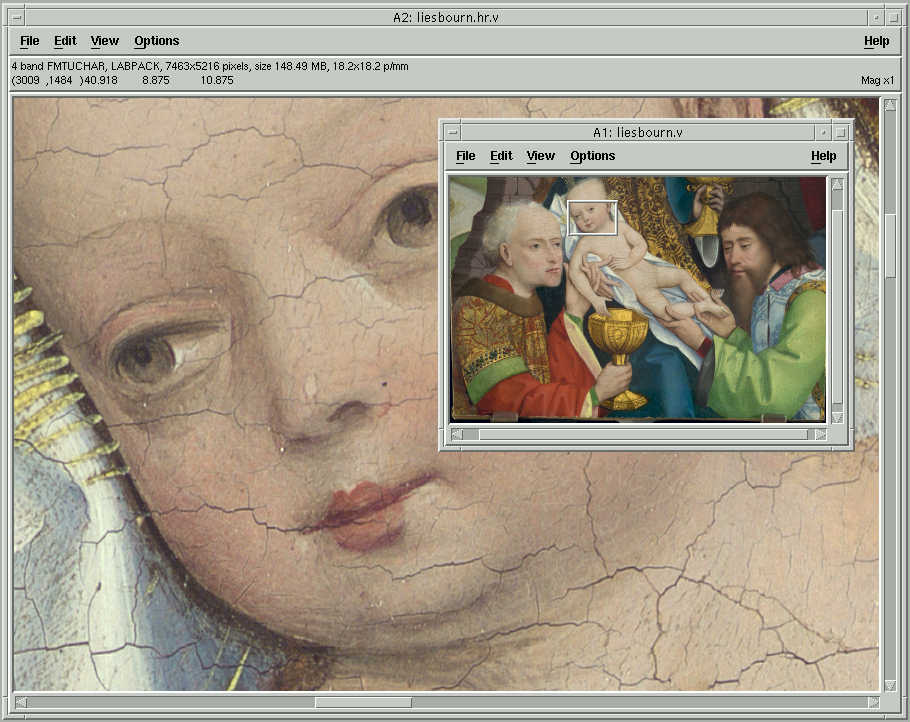This screenshot has width=910, height=722.
Task: Open the Help menu in A2 window
Action: coord(876,41)
